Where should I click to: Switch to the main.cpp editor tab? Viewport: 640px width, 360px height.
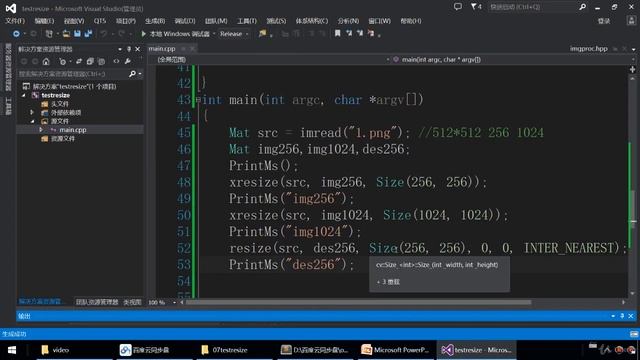[x=162, y=49]
